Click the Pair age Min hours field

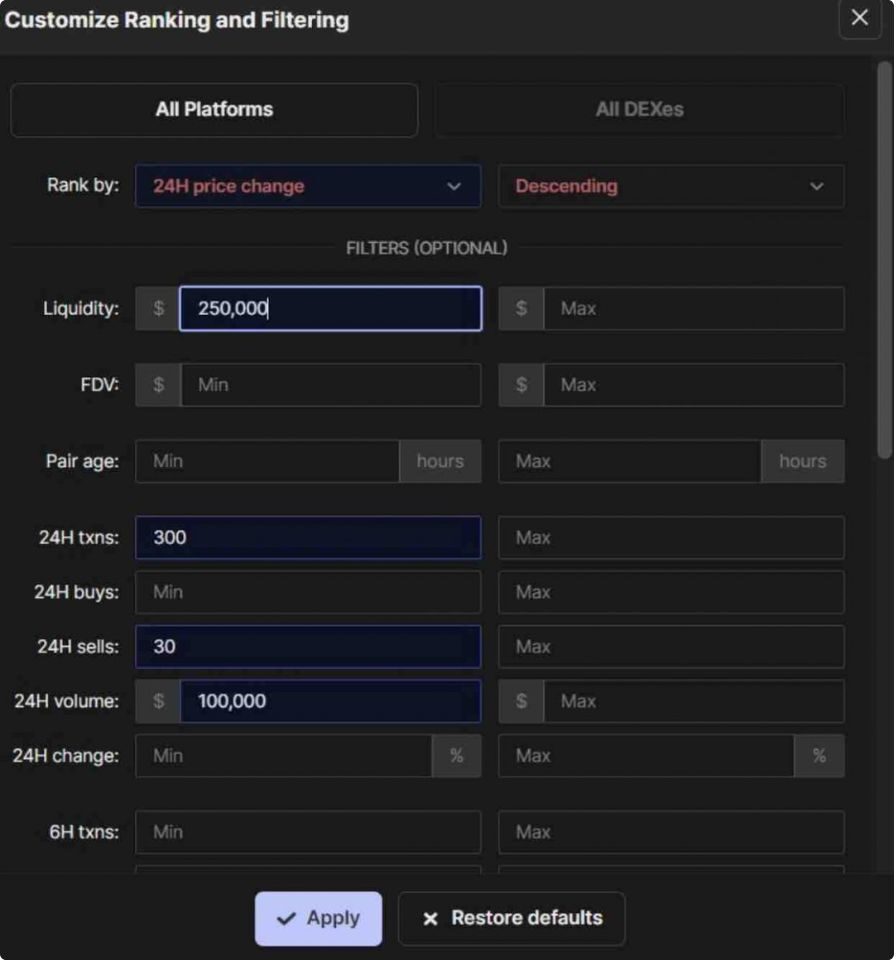[267, 461]
